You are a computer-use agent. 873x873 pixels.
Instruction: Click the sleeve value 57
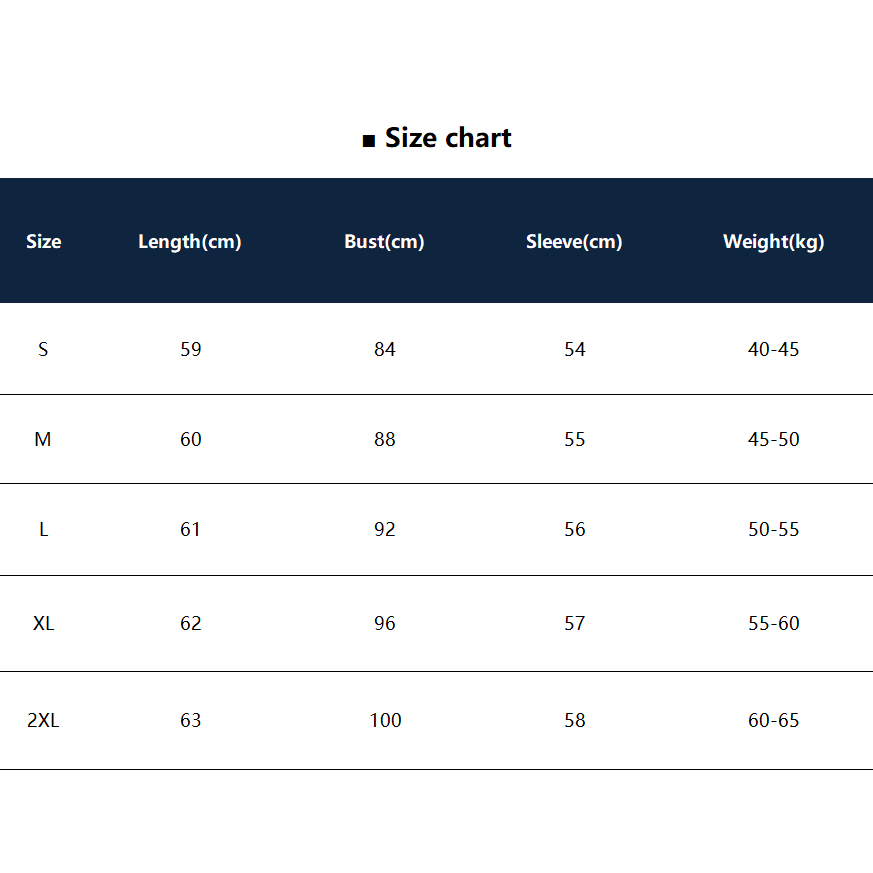tap(574, 623)
